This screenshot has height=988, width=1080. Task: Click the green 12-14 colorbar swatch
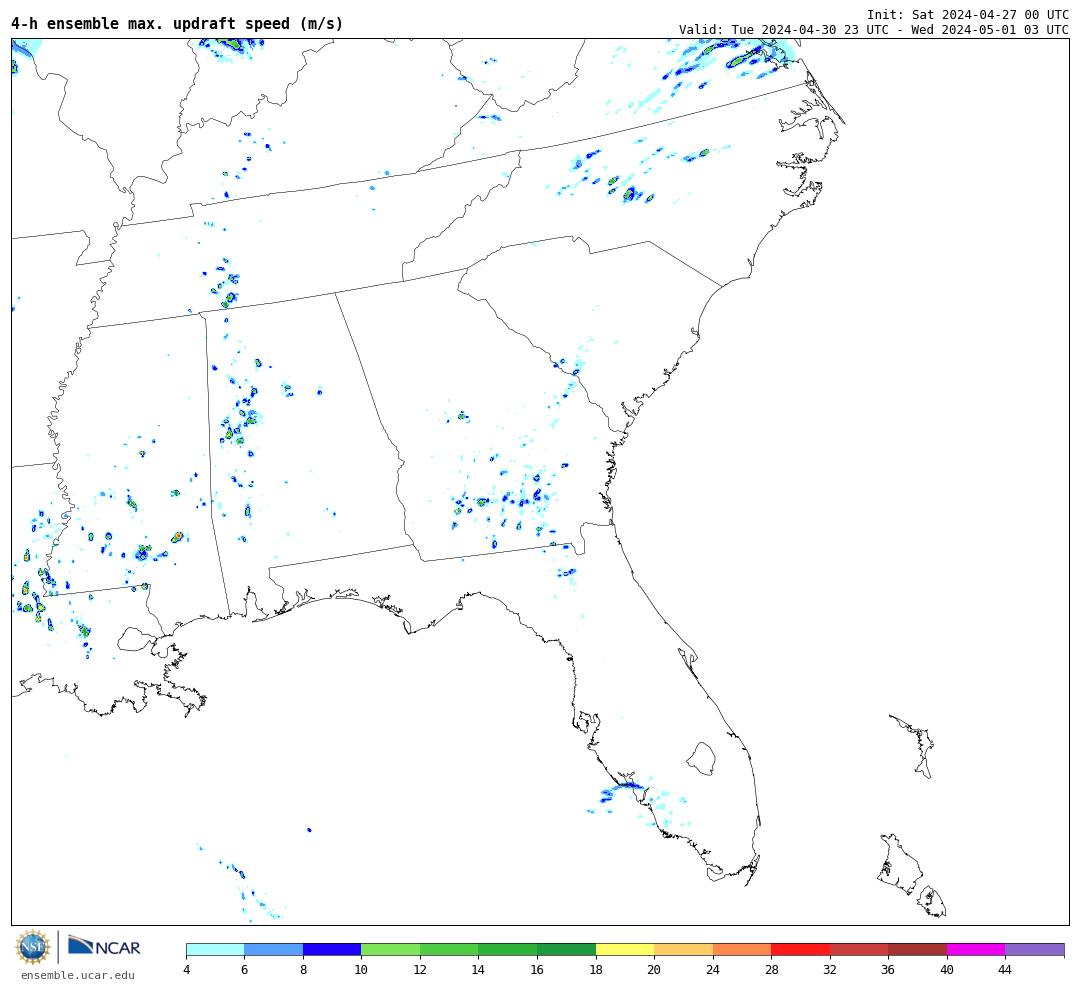click(x=449, y=949)
